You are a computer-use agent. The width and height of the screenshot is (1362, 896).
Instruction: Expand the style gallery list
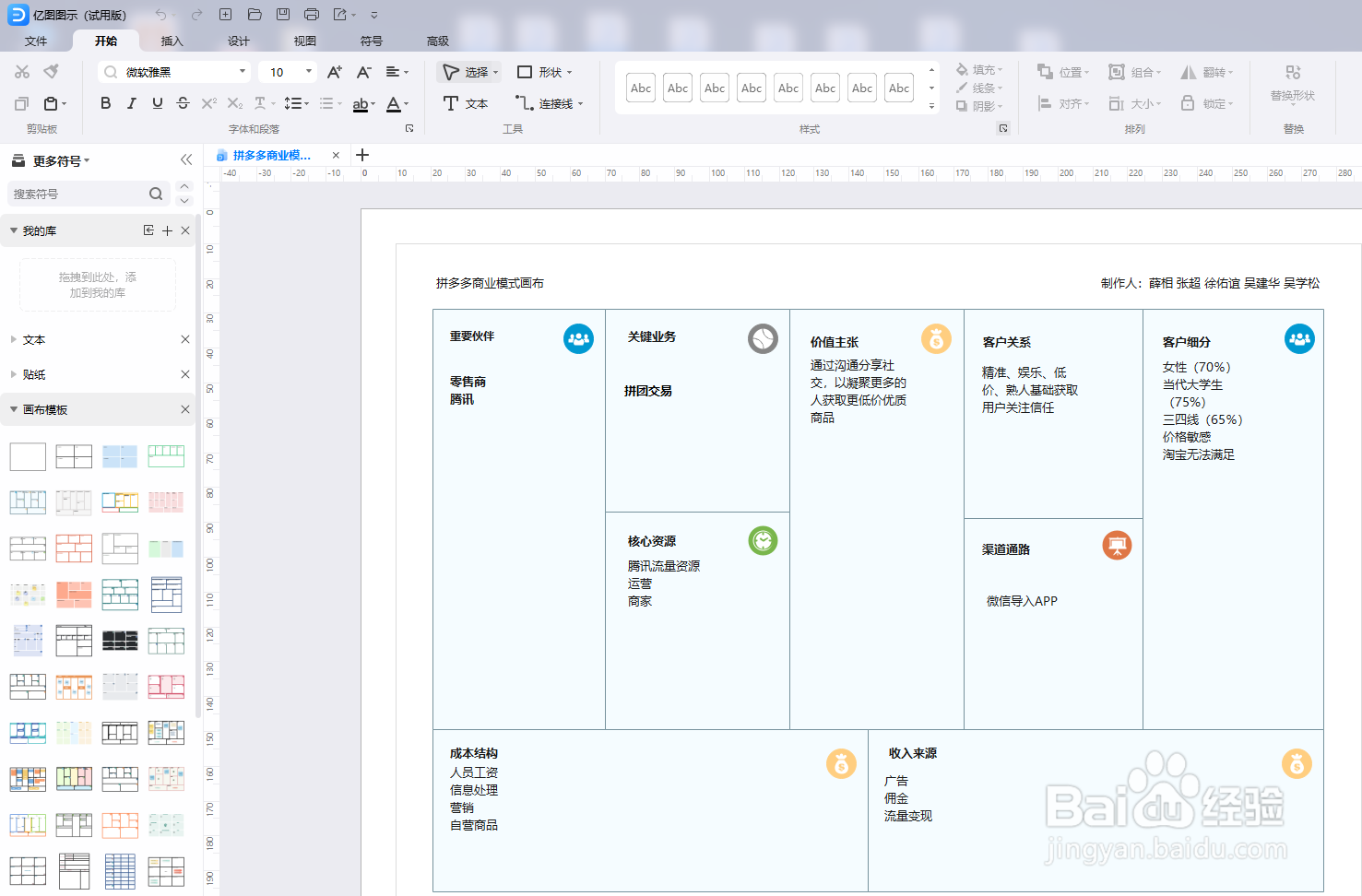point(931,106)
